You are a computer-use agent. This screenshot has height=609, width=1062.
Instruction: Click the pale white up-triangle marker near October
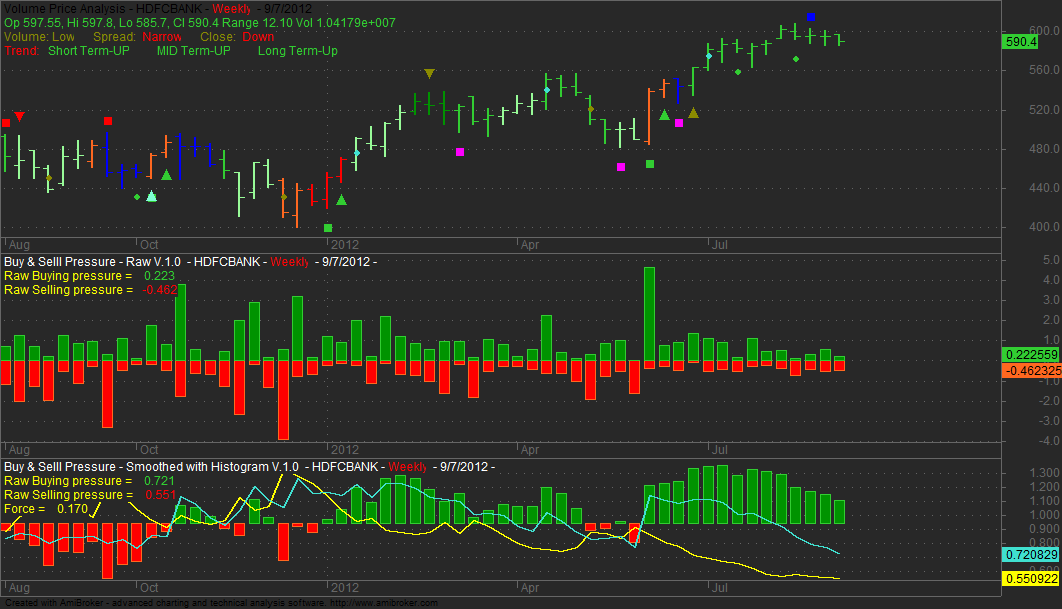coord(152,196)
